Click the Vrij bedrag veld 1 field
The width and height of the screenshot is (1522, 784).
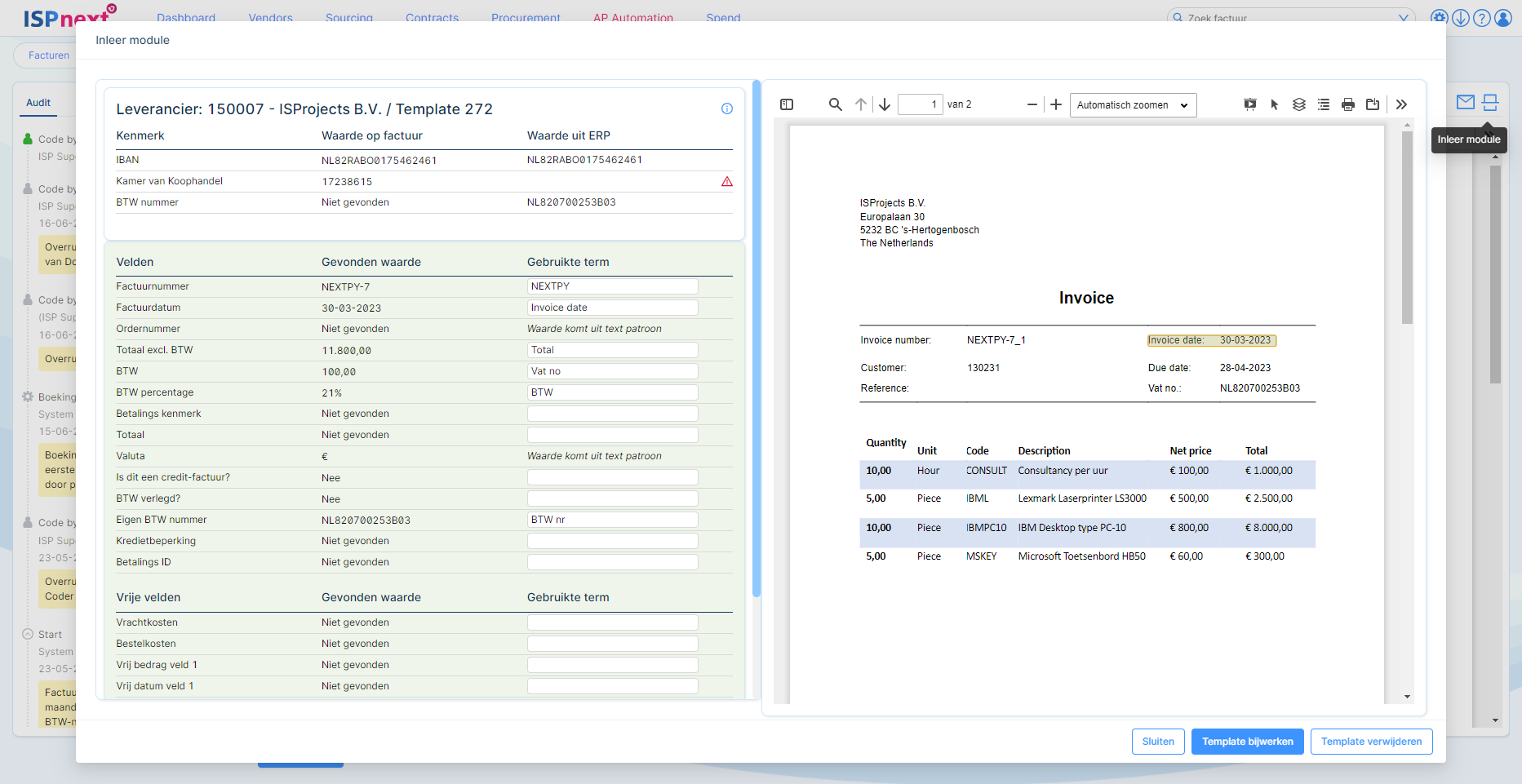[x=612, y=665]
